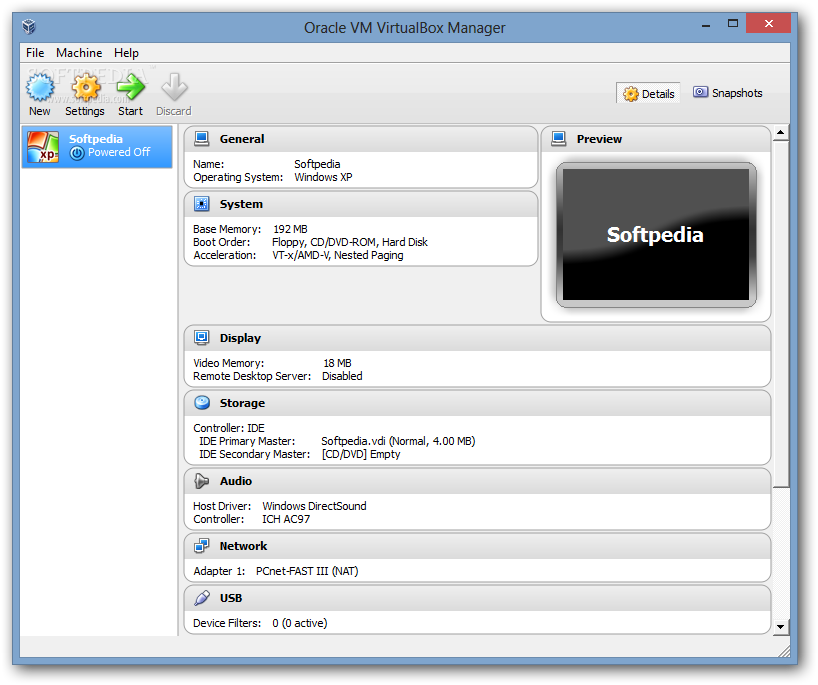Click Controller value ICH AC97
Viewport: 818px width, 685px height.
click(286, 519)
